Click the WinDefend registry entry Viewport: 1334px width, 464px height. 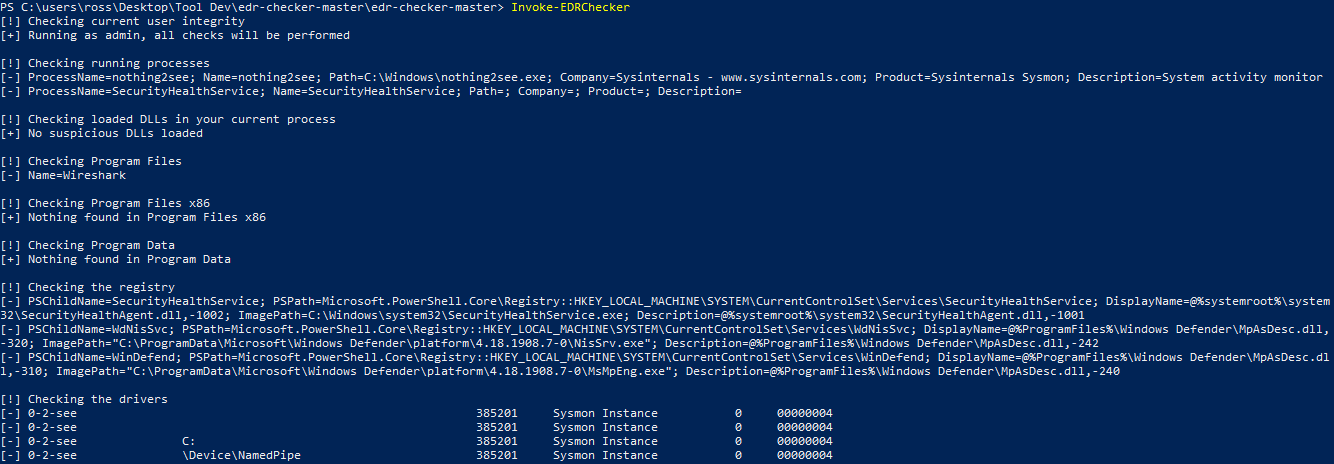[665, 364]
